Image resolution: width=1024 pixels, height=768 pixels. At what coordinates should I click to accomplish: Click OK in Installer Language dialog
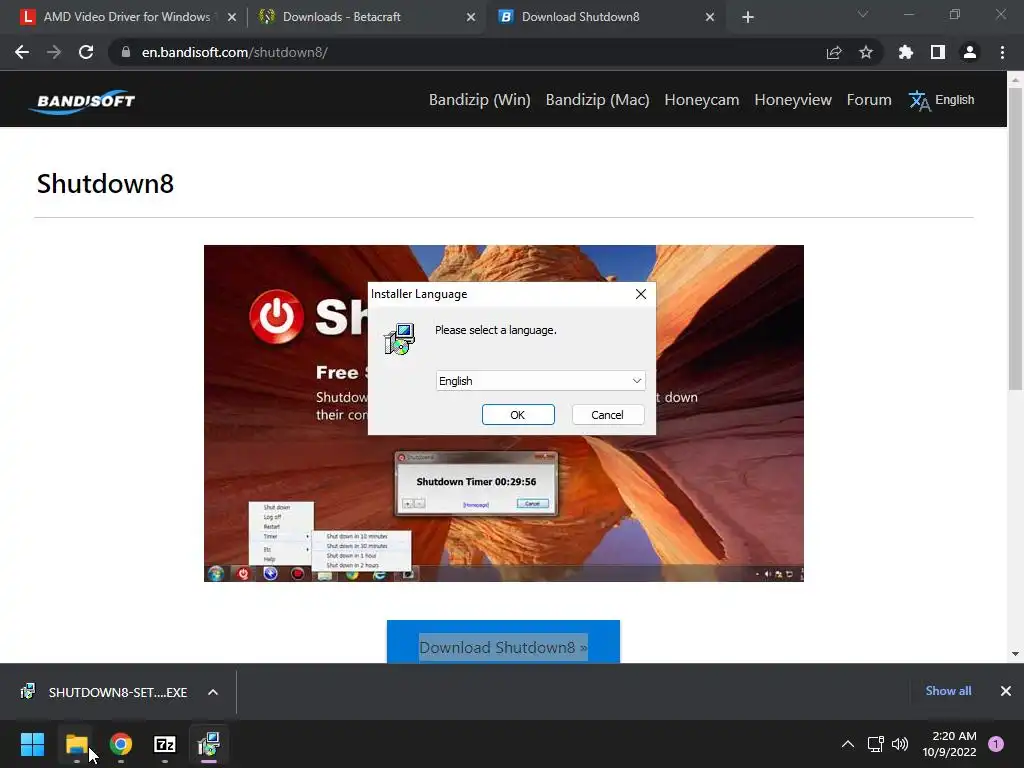tap(518, 415)
